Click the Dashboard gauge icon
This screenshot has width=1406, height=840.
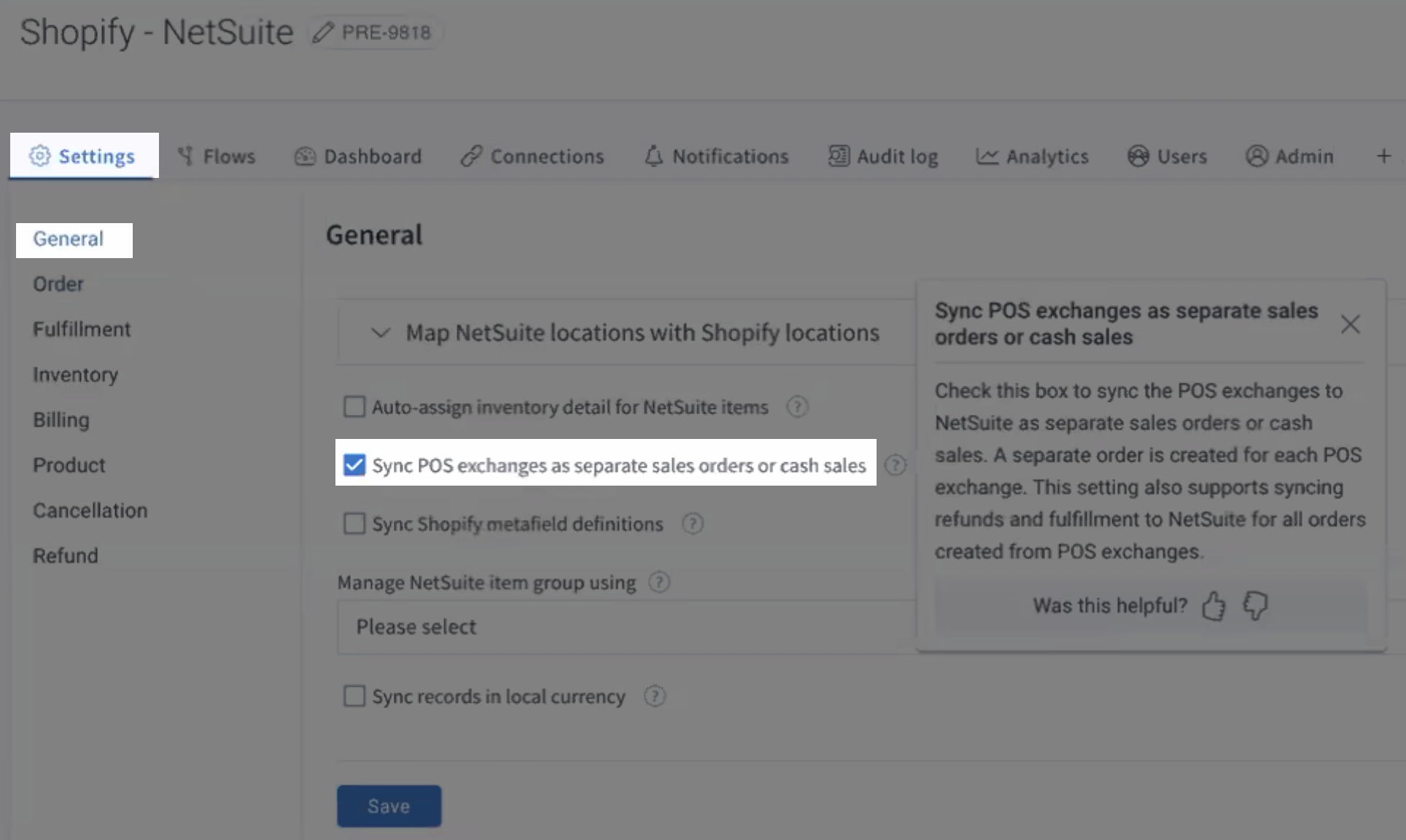(305, 156)
